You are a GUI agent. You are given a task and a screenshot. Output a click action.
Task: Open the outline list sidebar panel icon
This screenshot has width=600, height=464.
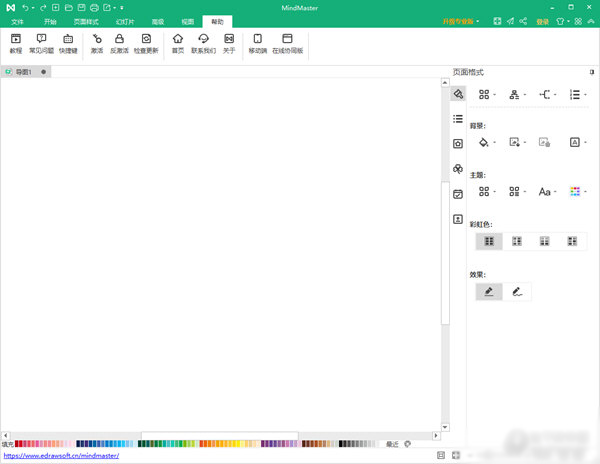click(458, 118)
